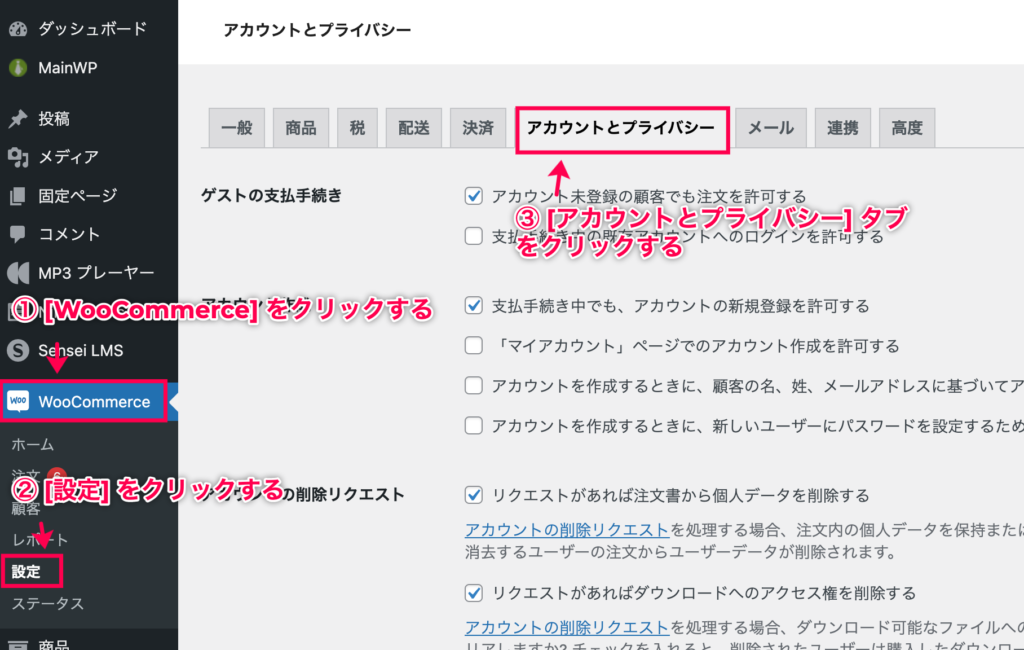The height and width of the screenshot is (650, 1024).
Task: Click the MainWP green logo icon
Action: pos(18,67)
